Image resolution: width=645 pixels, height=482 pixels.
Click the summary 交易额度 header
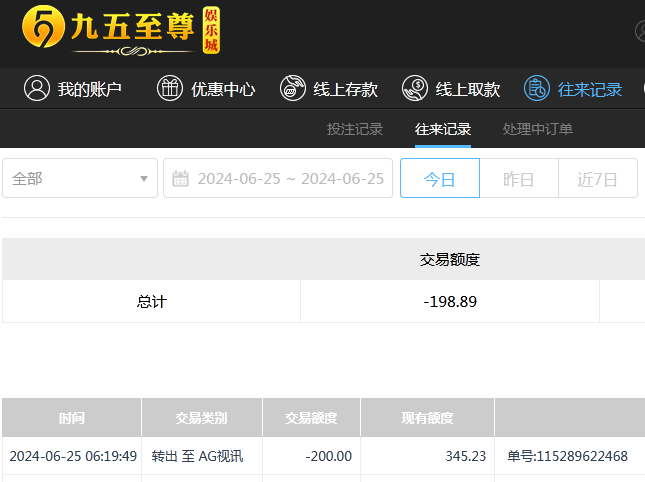[450, 260]
